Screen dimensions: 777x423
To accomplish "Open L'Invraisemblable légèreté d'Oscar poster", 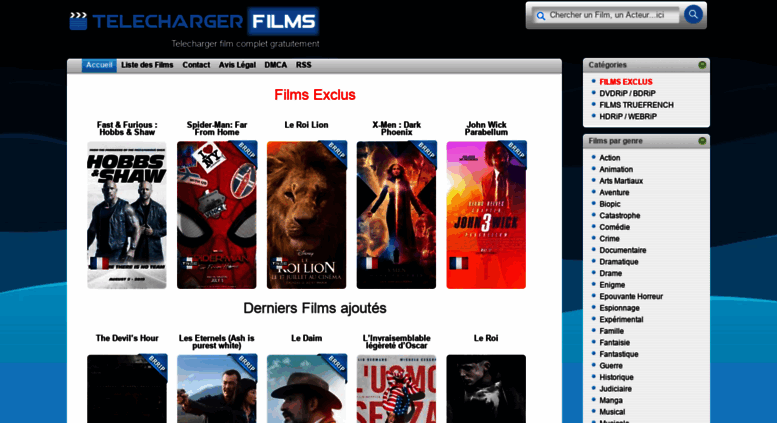I will pos(396,389).
